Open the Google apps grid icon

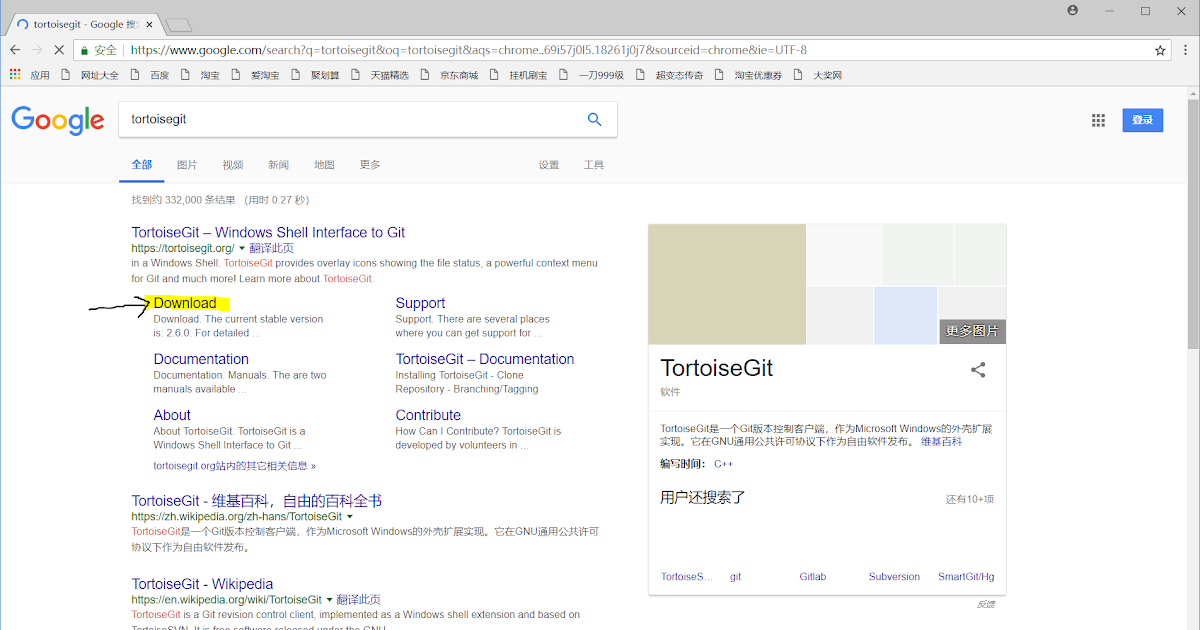click(x=1098, y=120)
